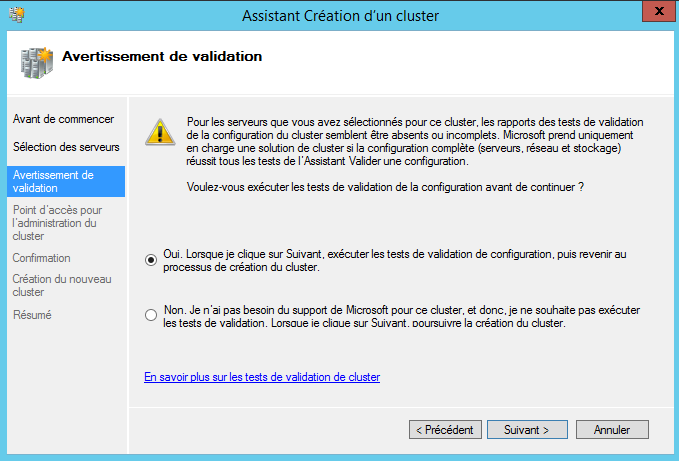Click the 'Suivant >' button
This screenshot has height=461, width=679.
tap(527, 430)
